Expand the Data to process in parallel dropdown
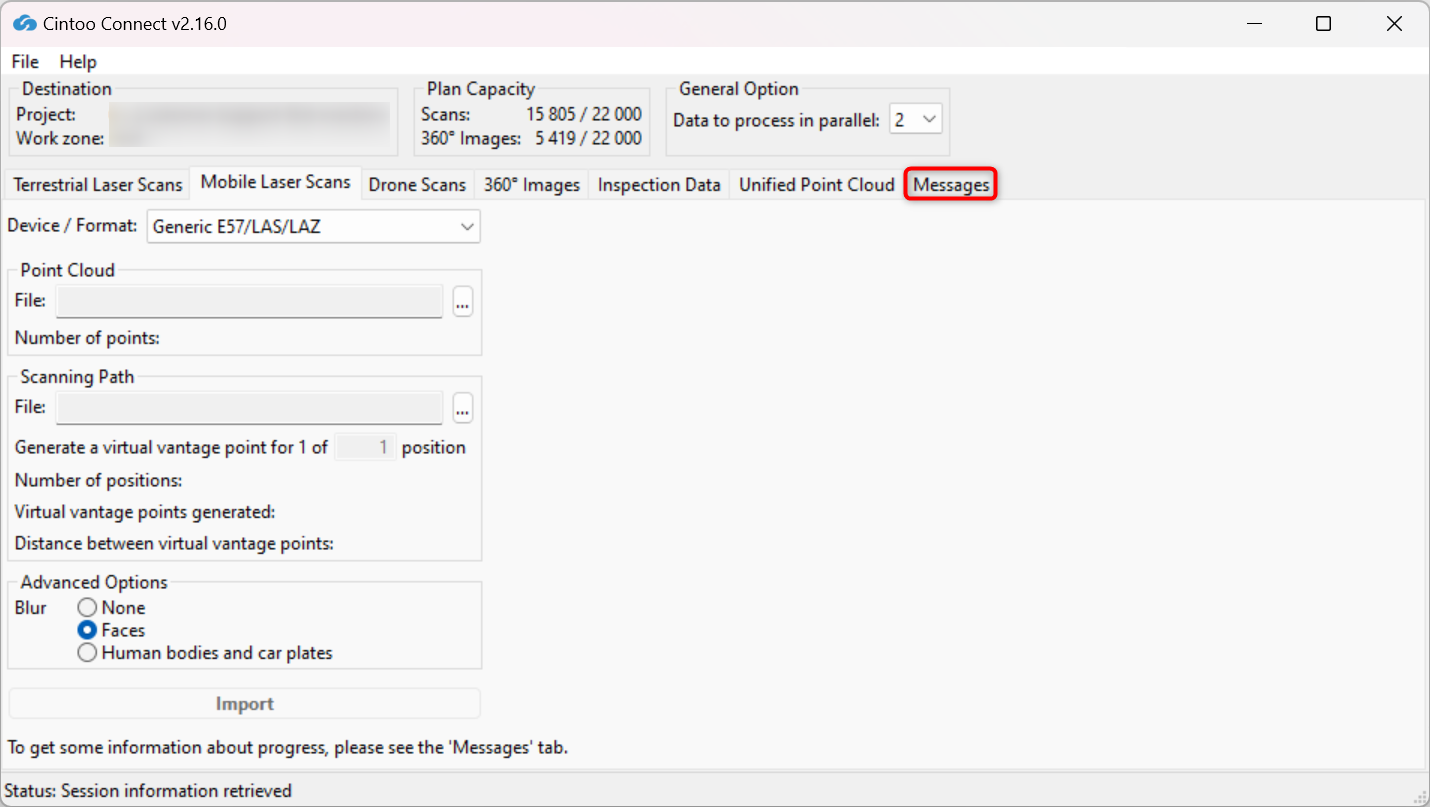The width and height of the screenshot is (1430, 807). [x=916, y=120]
